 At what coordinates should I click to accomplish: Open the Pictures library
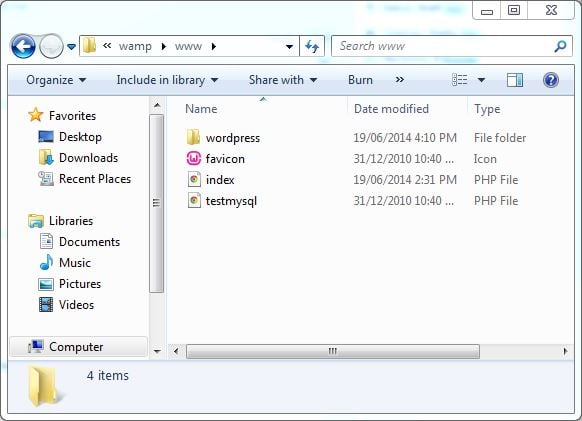pos(80,284)
